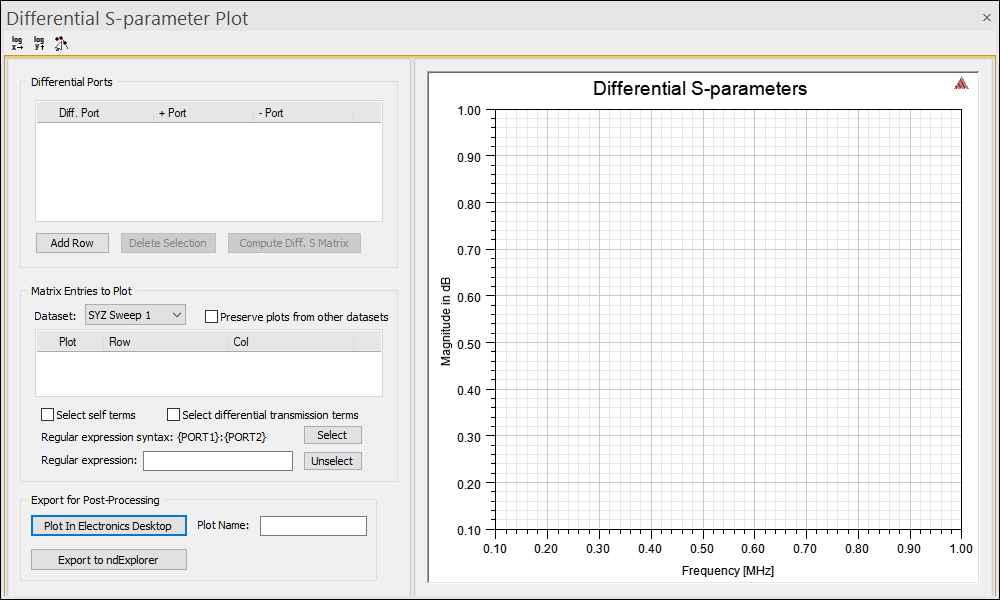The image size is (1000, 600).
Task: Export results to ndExplorer
Action: click(x=108, y=559)
